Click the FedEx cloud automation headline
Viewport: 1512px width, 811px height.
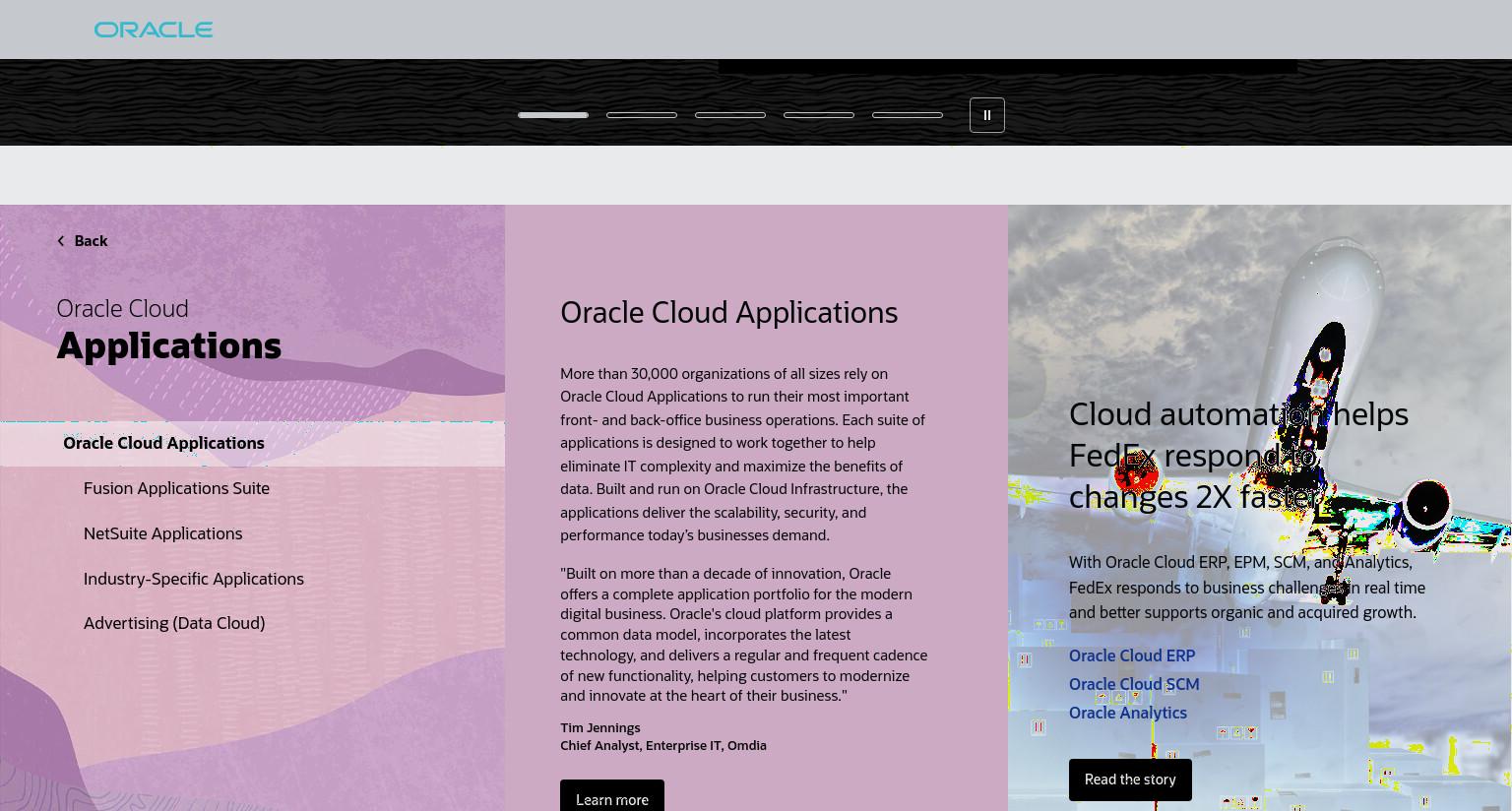[1238, 455]
